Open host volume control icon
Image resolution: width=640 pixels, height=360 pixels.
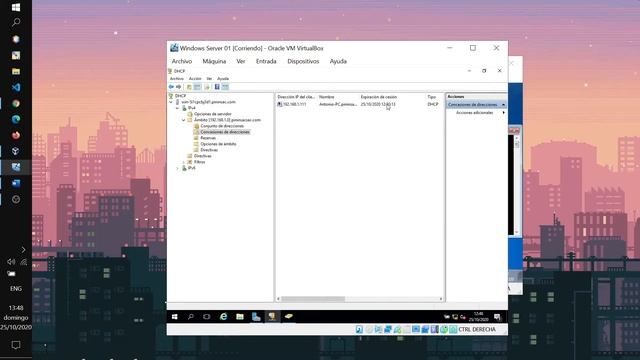pyautogui.click(x=11, y=262)
